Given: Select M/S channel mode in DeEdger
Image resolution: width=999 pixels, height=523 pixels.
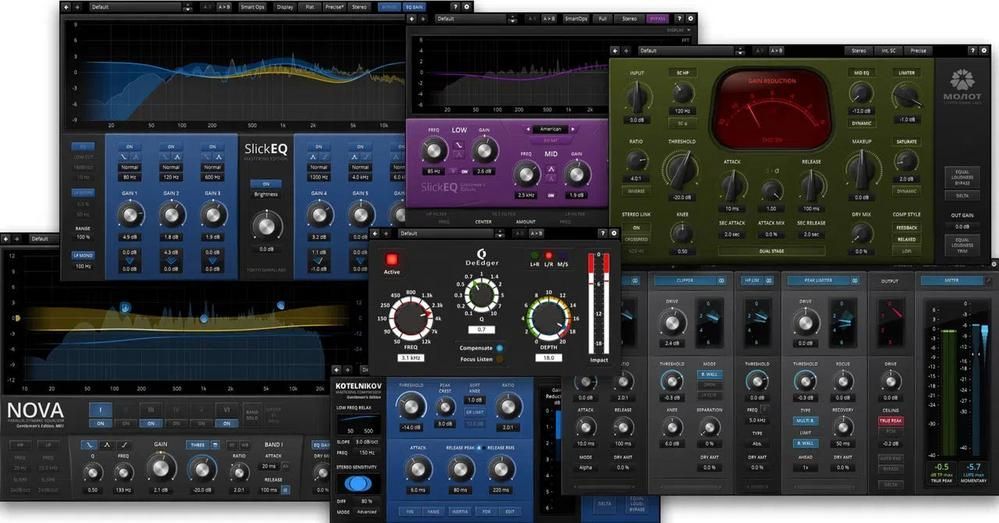Looking at the screenshot, I should pyautogui.click(x=563, y=256).
